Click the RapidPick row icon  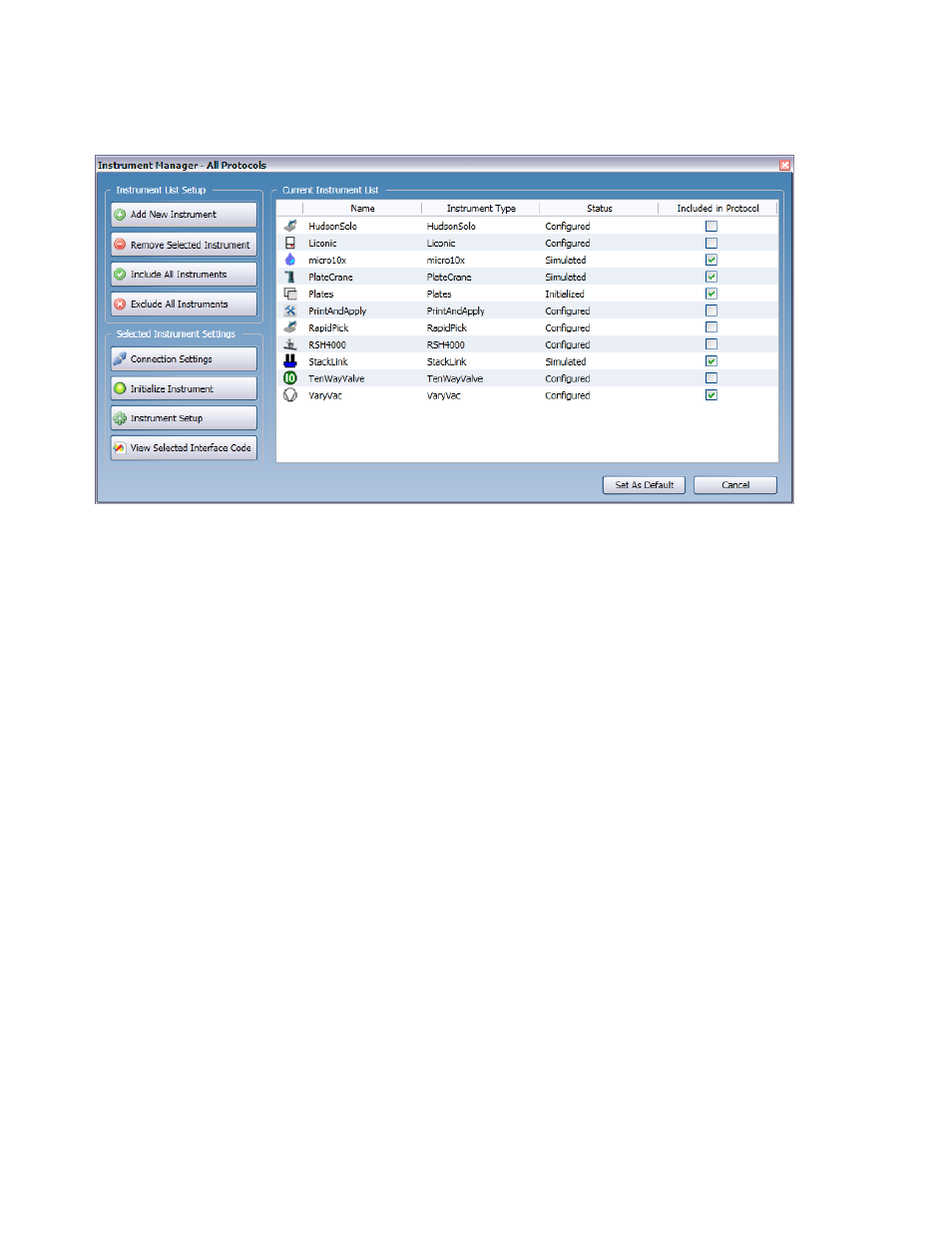(290, 327)
